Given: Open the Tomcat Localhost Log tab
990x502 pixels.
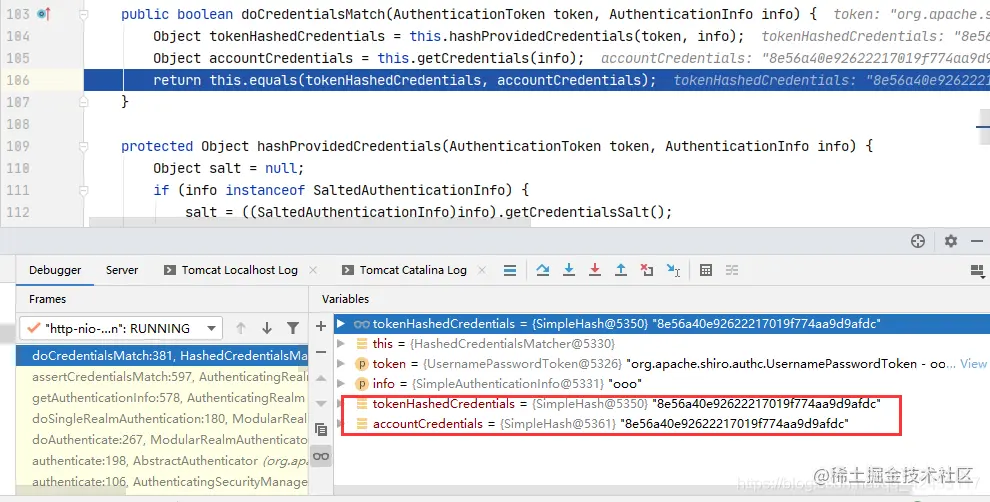Looking at the screenshot, I should tap(231, 270).
